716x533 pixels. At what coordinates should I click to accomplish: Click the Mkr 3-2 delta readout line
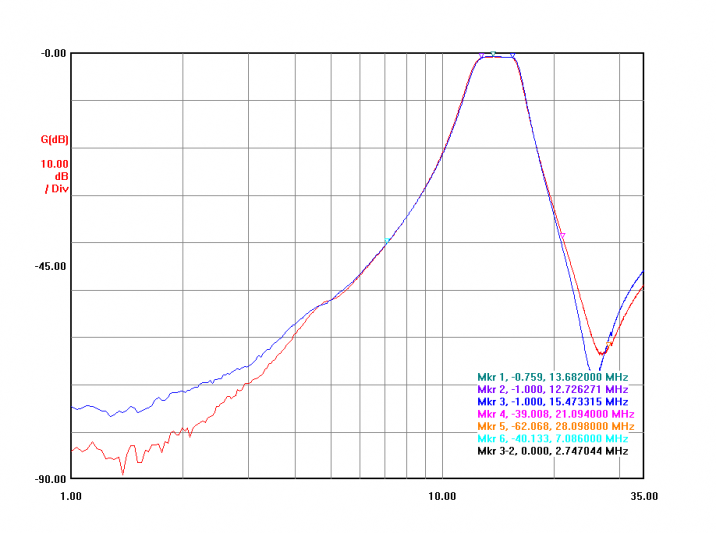(x=552, y=451)
